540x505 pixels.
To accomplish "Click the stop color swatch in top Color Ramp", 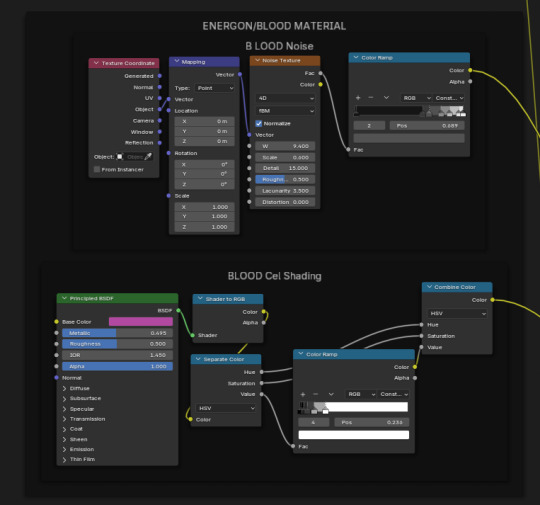I will coord(409,138).
